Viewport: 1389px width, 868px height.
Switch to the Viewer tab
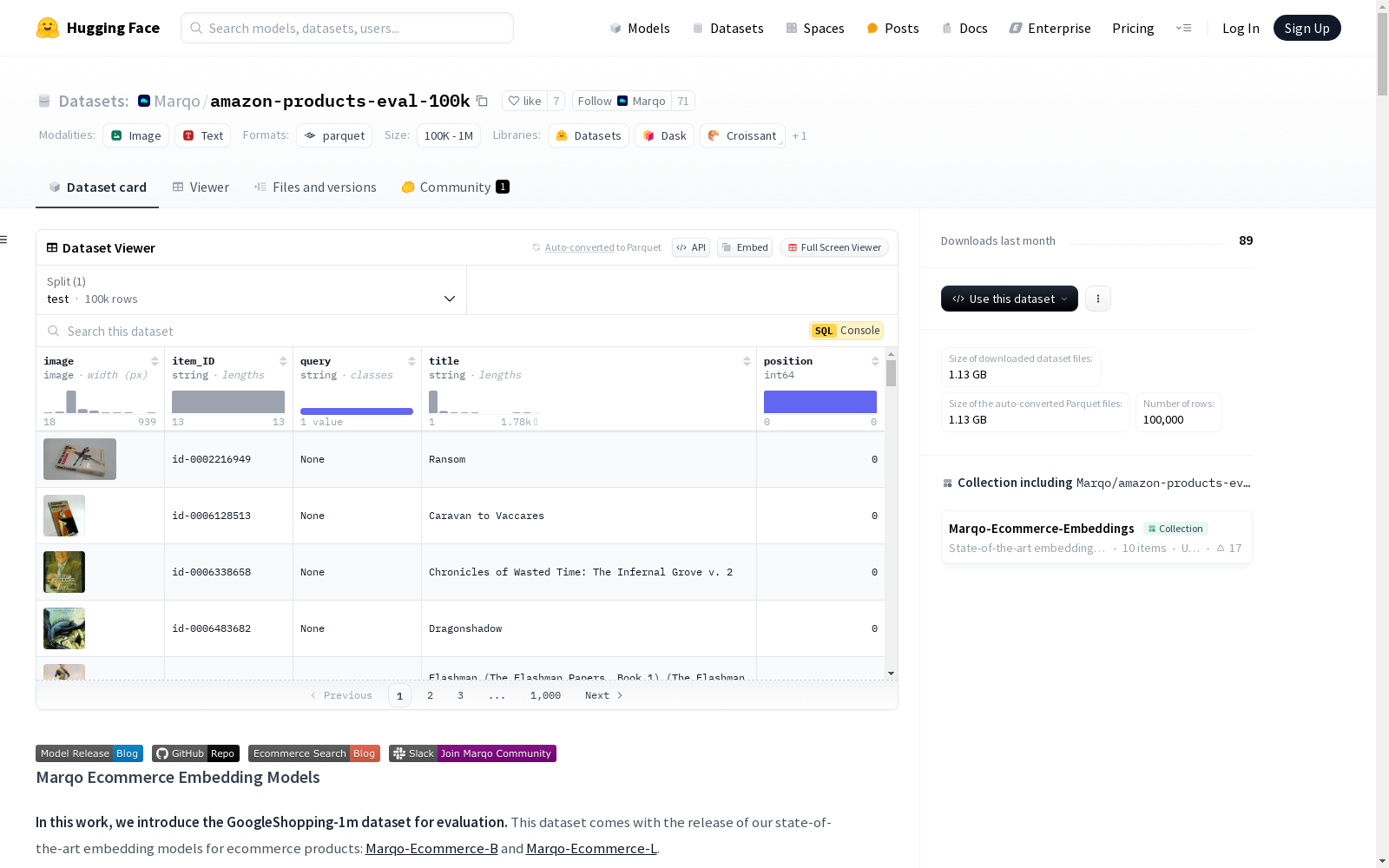tap(201, 187)
